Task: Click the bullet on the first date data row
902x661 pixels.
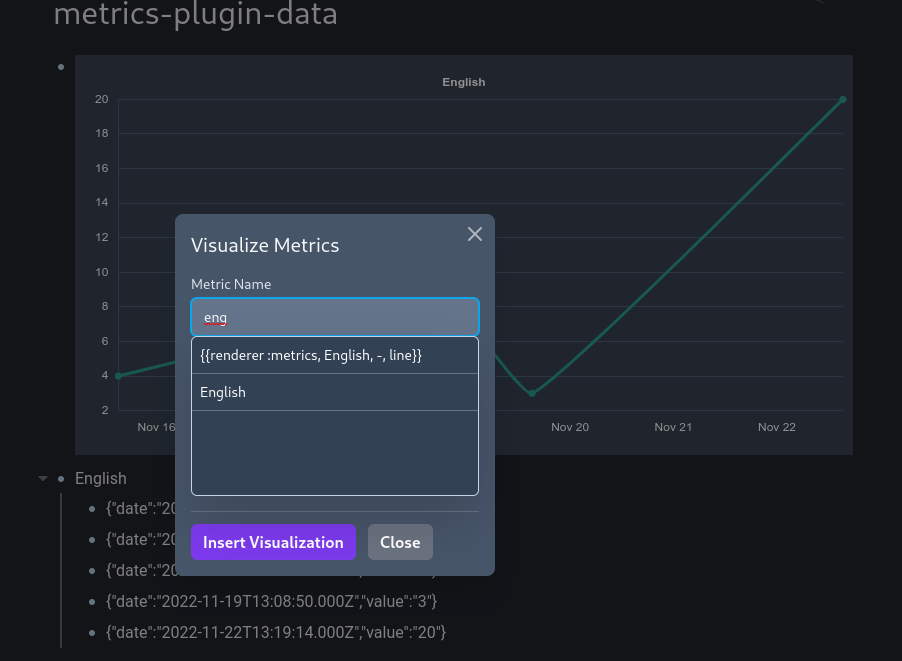Action: 93,508
